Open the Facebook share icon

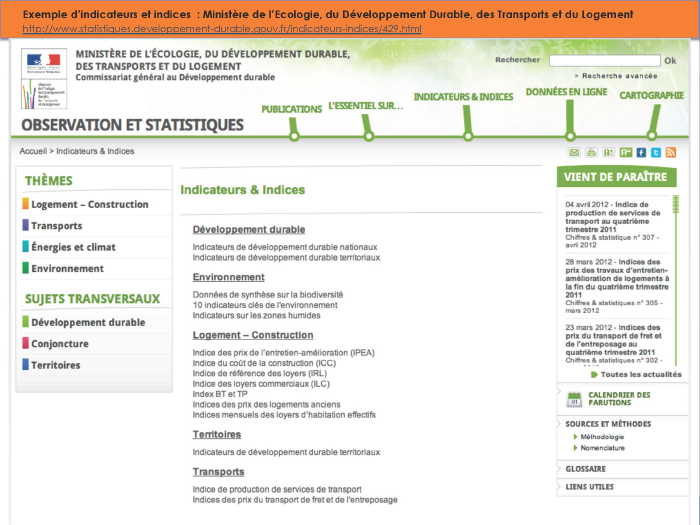point(641,153)
